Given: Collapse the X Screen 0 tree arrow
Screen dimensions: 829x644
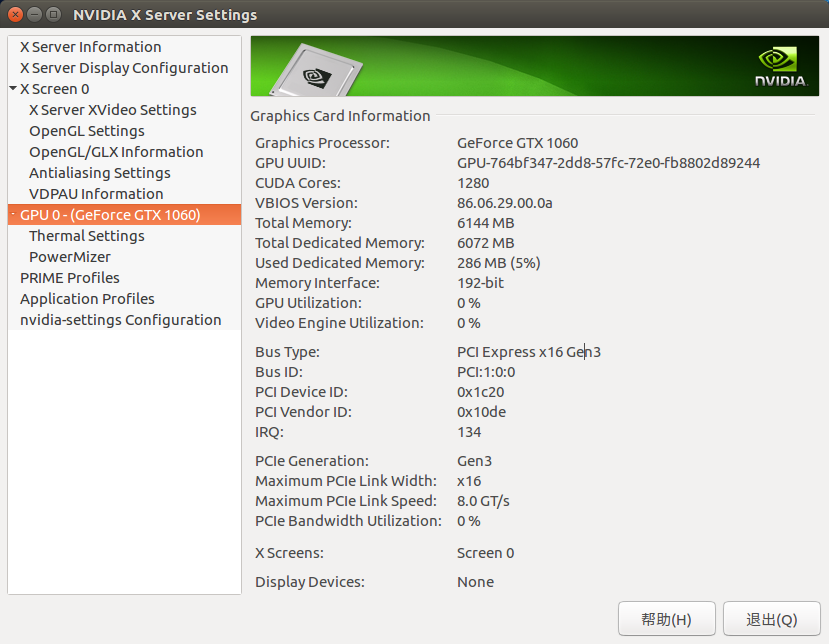Looking at the screenshot, I should (13, 88).
